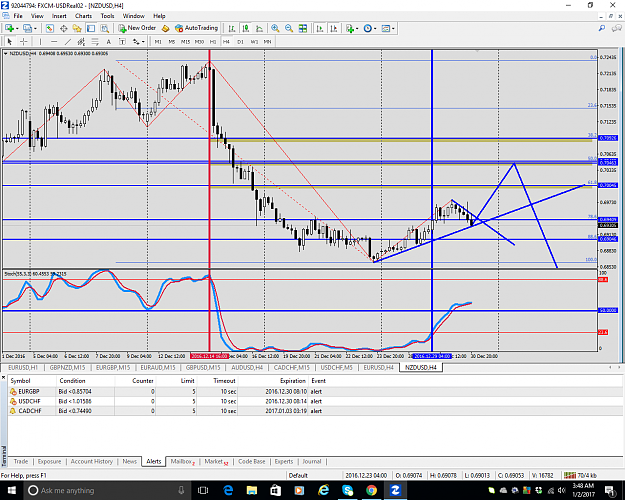Open the Profiles toolbar icon
This screenshot has width=625, height=500.
point(28,28)
